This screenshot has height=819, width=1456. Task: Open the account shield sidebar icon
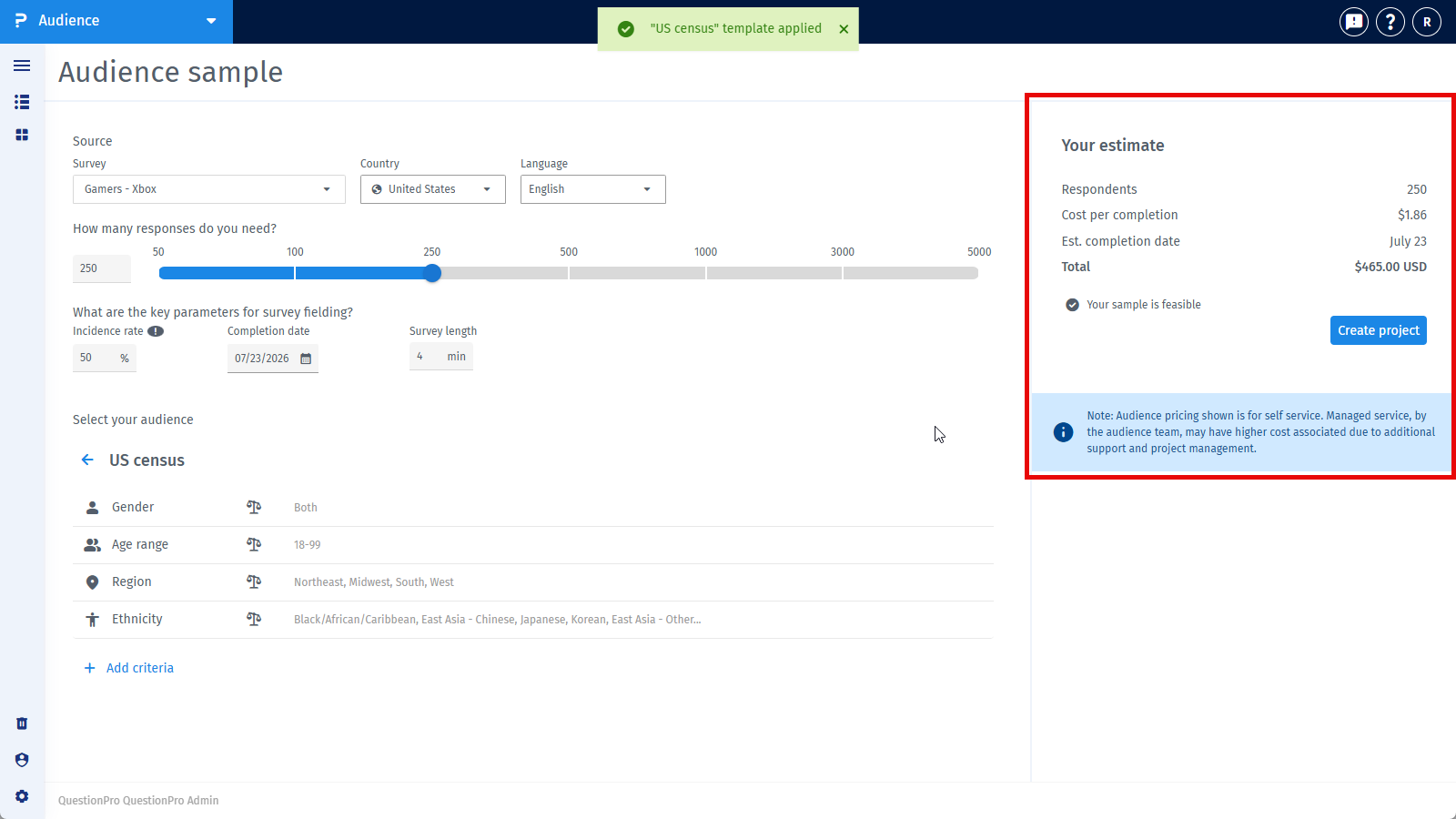point(22,760)
